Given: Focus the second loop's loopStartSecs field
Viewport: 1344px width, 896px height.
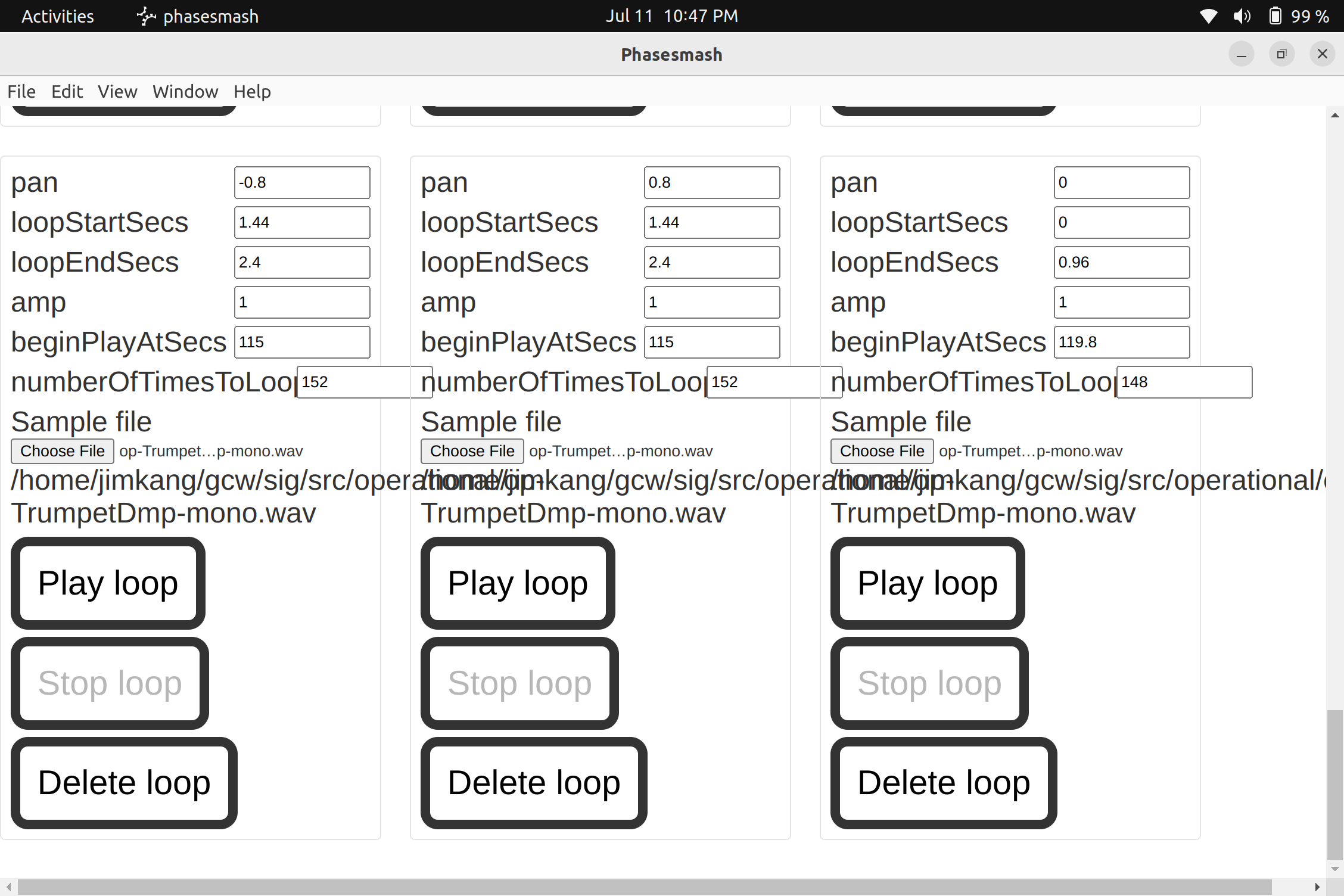Looking at the screenshot, I should pos(712,222).
